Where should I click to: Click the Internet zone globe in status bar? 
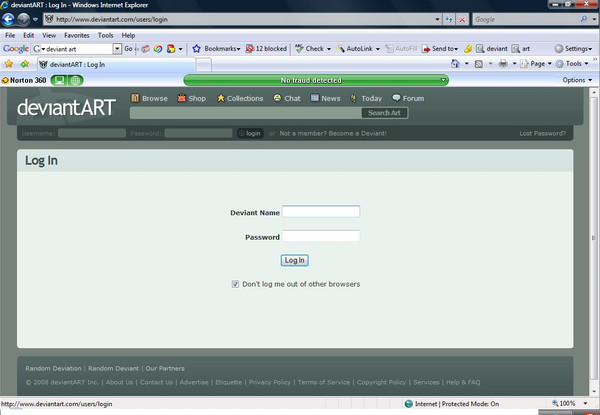tap(409, 404)
